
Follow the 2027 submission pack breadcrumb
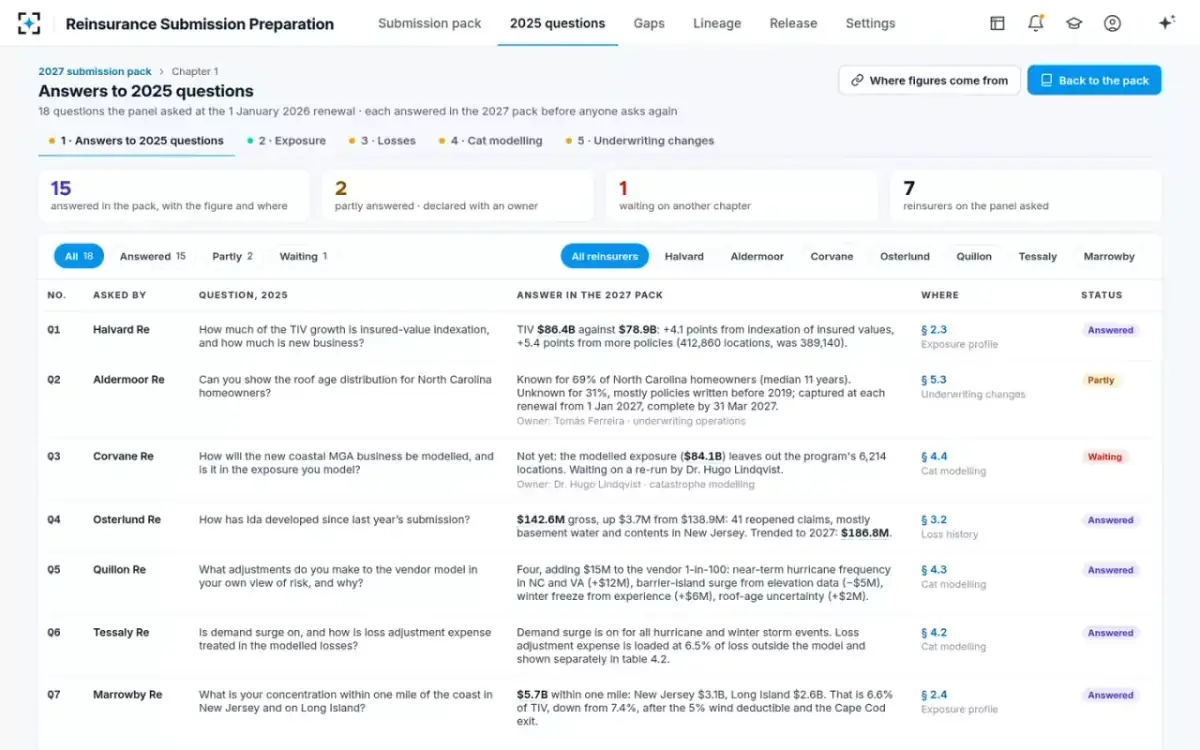pyautogui.click(x=95, y=72)
